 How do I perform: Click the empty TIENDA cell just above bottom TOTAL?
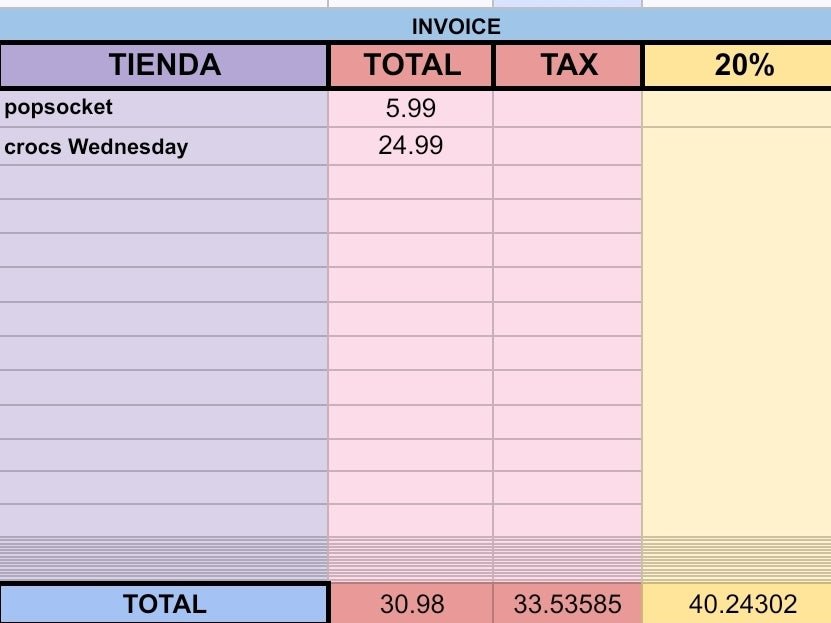click(164, 520)
